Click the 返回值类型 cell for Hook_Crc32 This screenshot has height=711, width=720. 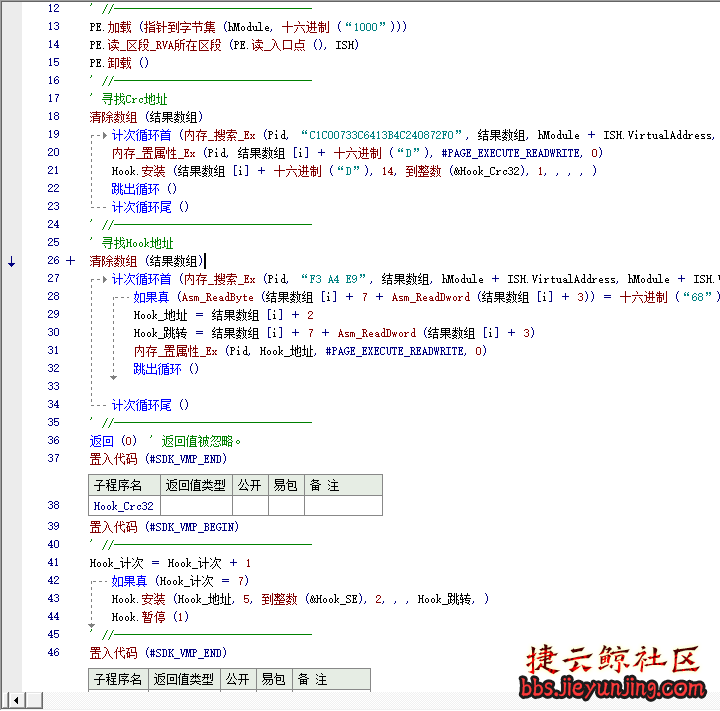tap(196, 506)
